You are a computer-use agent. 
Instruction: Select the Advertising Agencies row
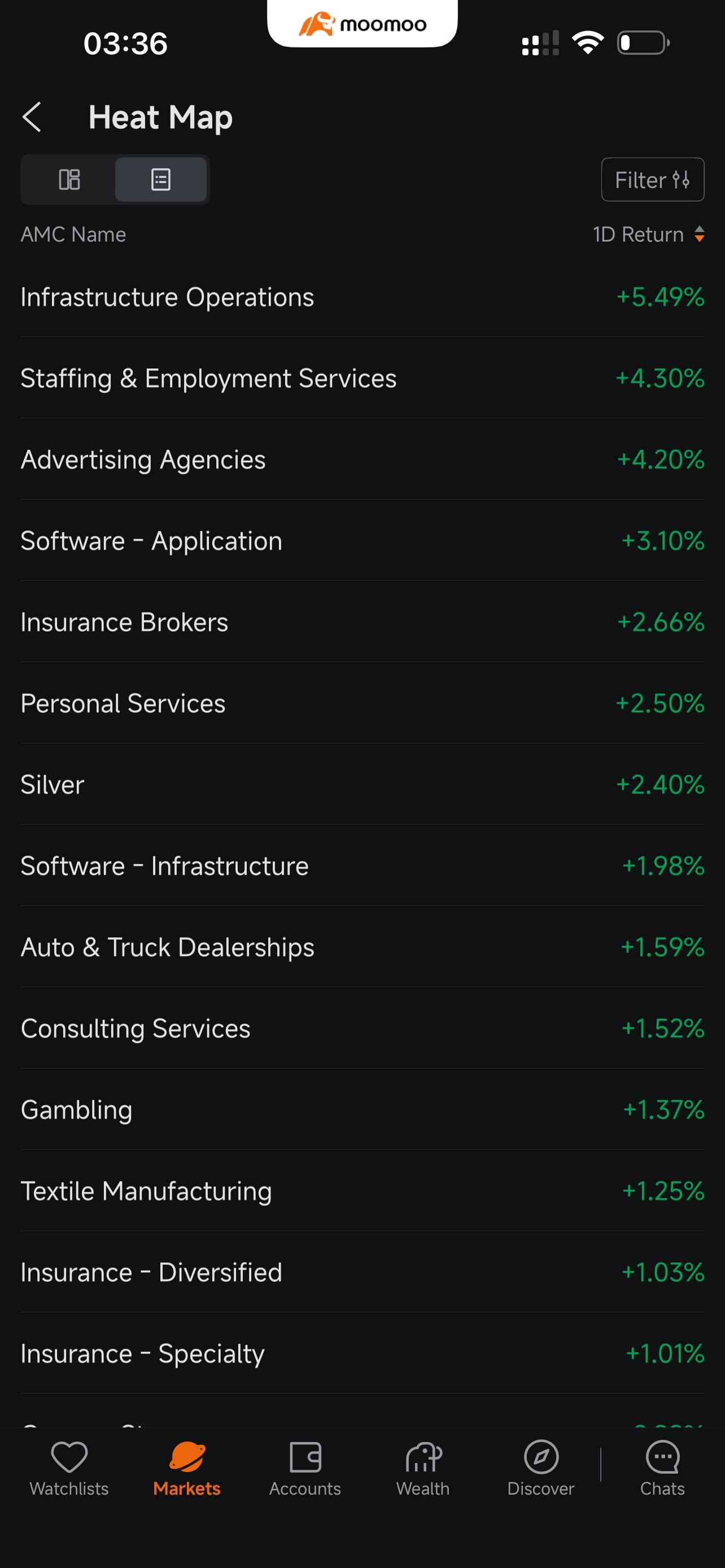(x=362, y=459)
